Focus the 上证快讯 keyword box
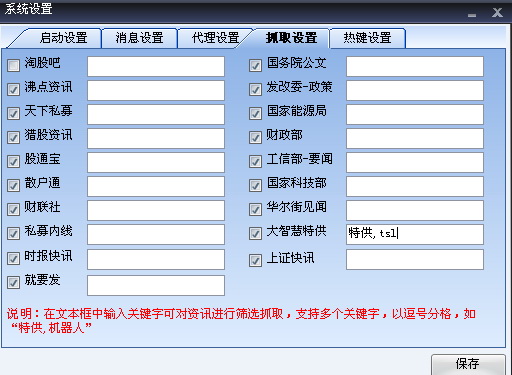The height and width of the screenshot is (375, 512). 415,259
